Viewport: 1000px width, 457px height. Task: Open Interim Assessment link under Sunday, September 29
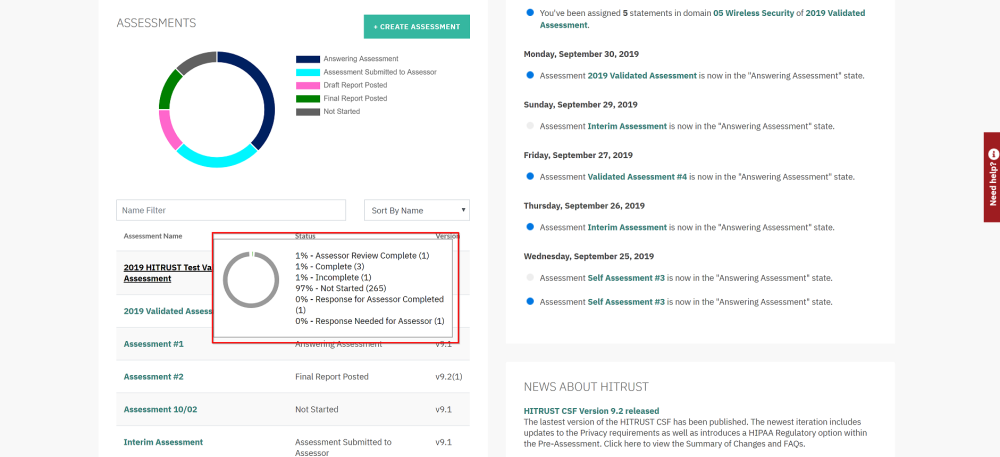[x=627, y=126]
